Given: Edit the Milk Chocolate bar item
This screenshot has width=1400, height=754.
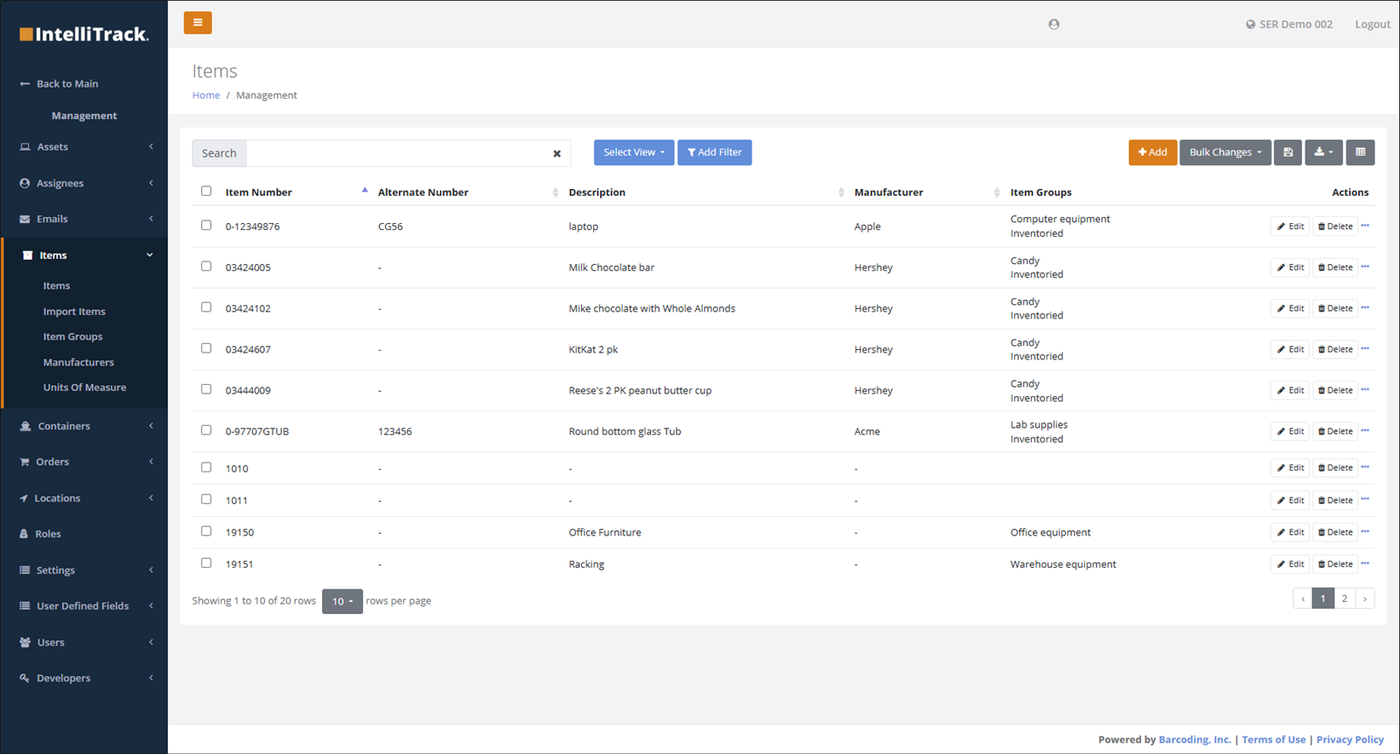Looking at the screenshot, I should click(x=1290, y=267).
